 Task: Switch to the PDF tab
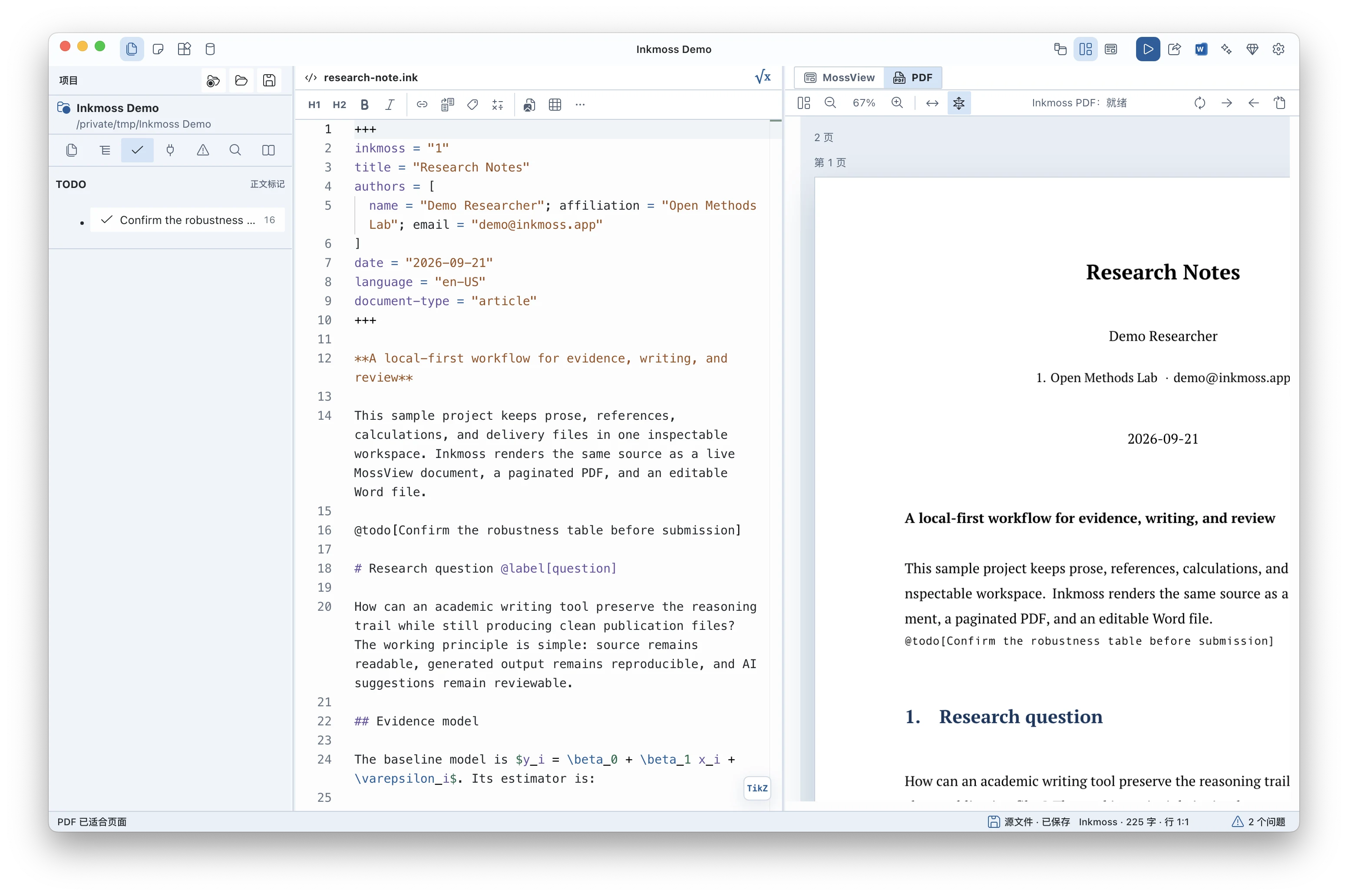coord(913,77)
